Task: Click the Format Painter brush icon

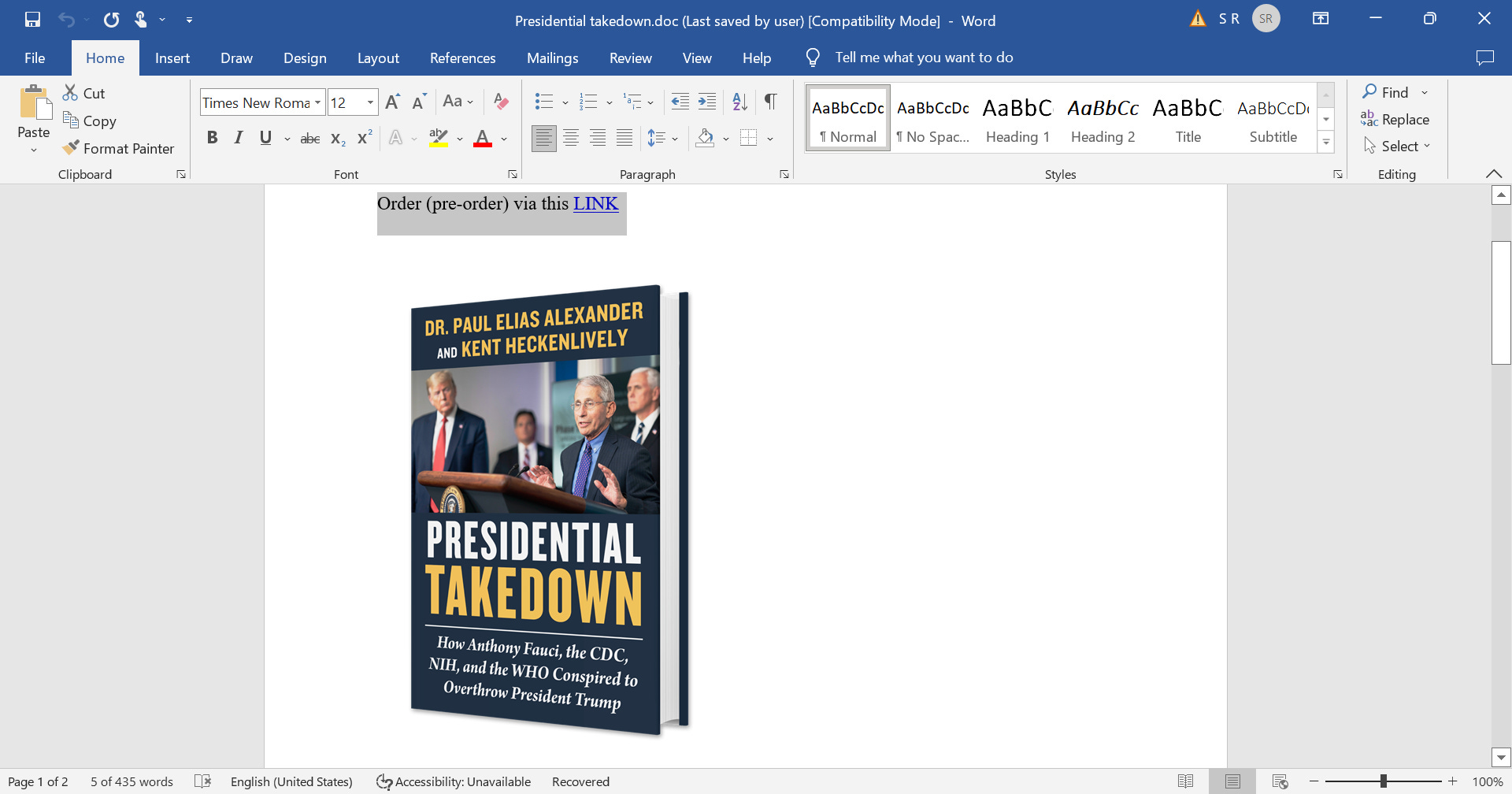Action: click(71, 148)
